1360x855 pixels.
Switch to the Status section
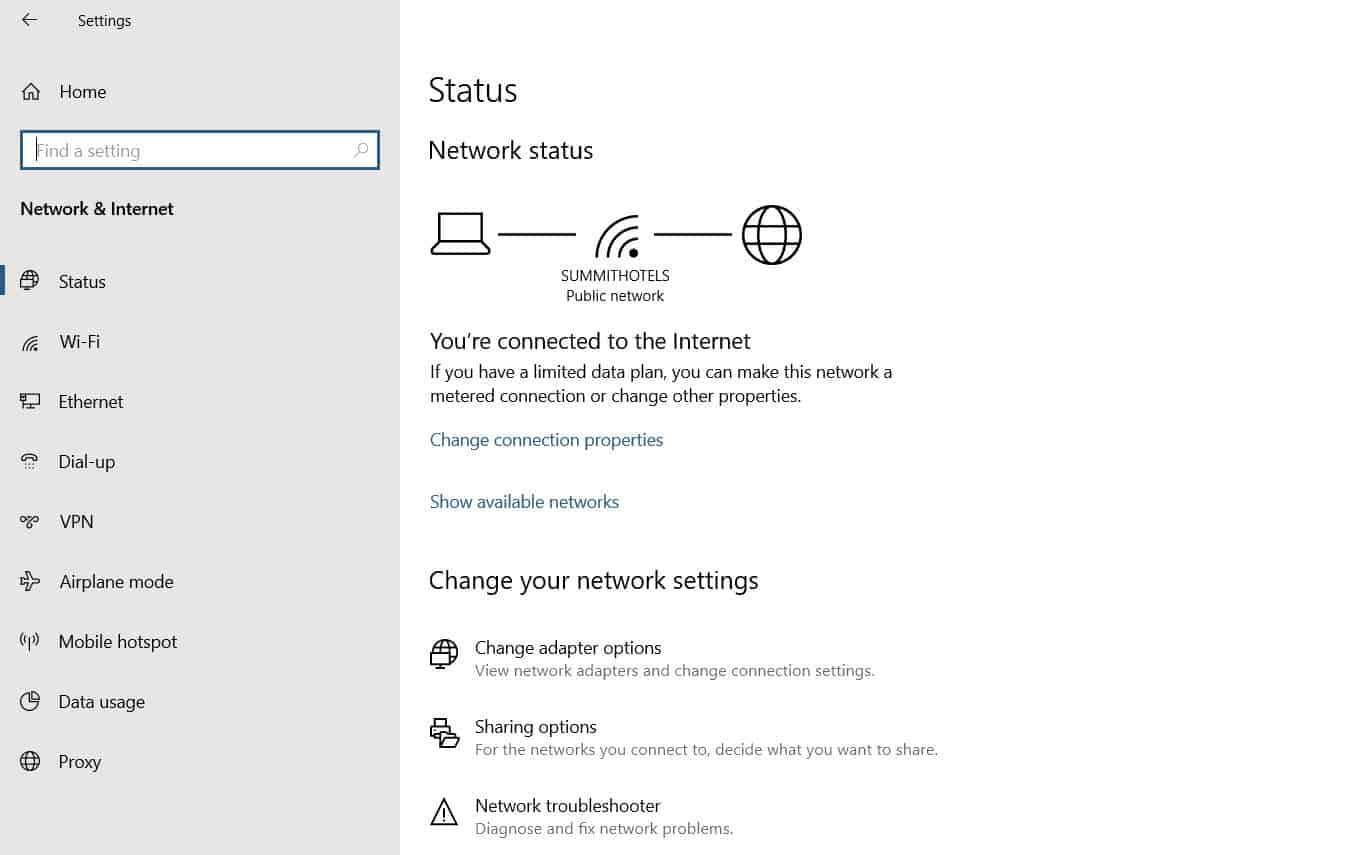82,281
